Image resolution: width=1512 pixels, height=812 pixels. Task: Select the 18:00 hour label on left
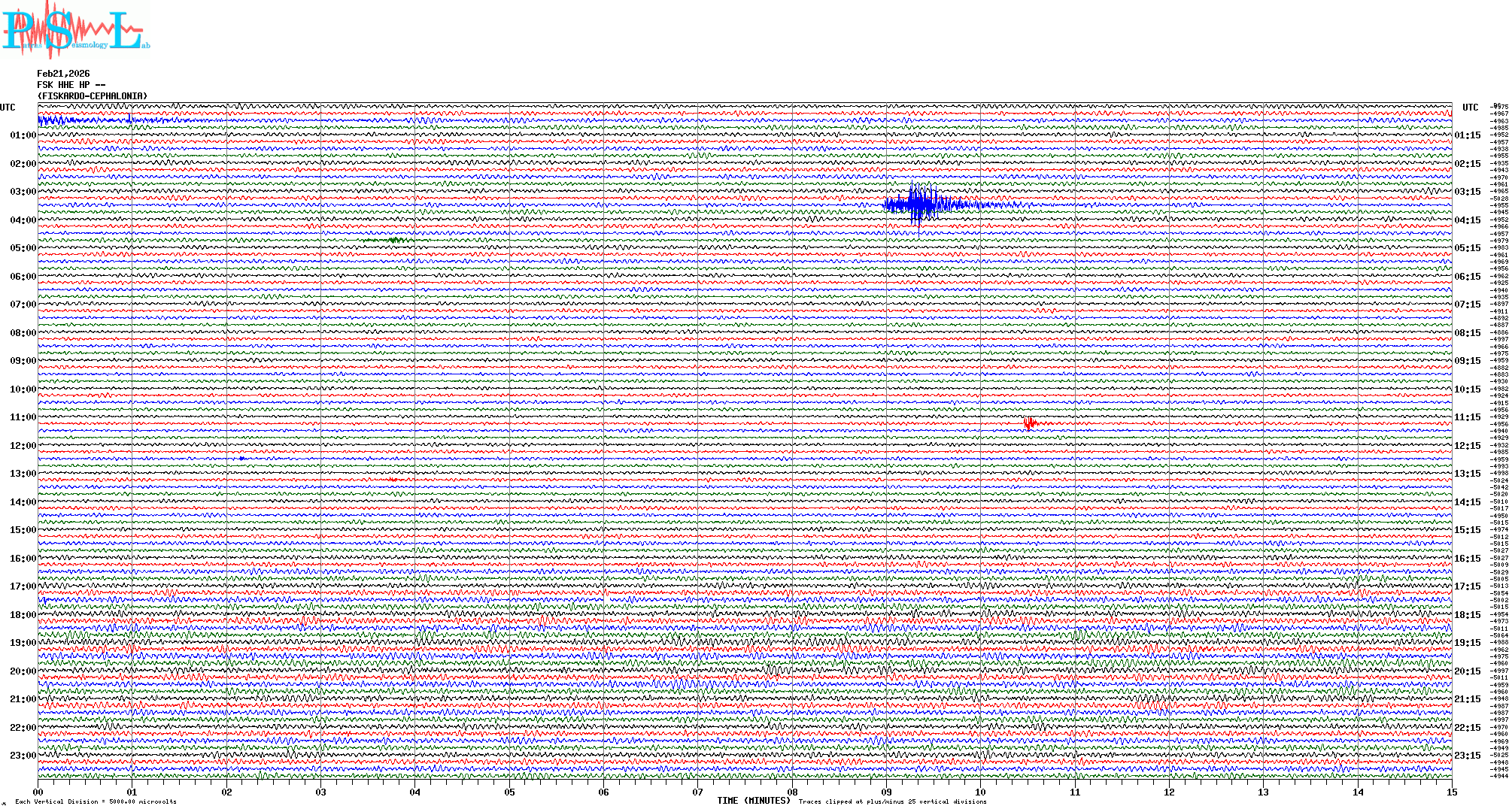[x=23, y=615]
